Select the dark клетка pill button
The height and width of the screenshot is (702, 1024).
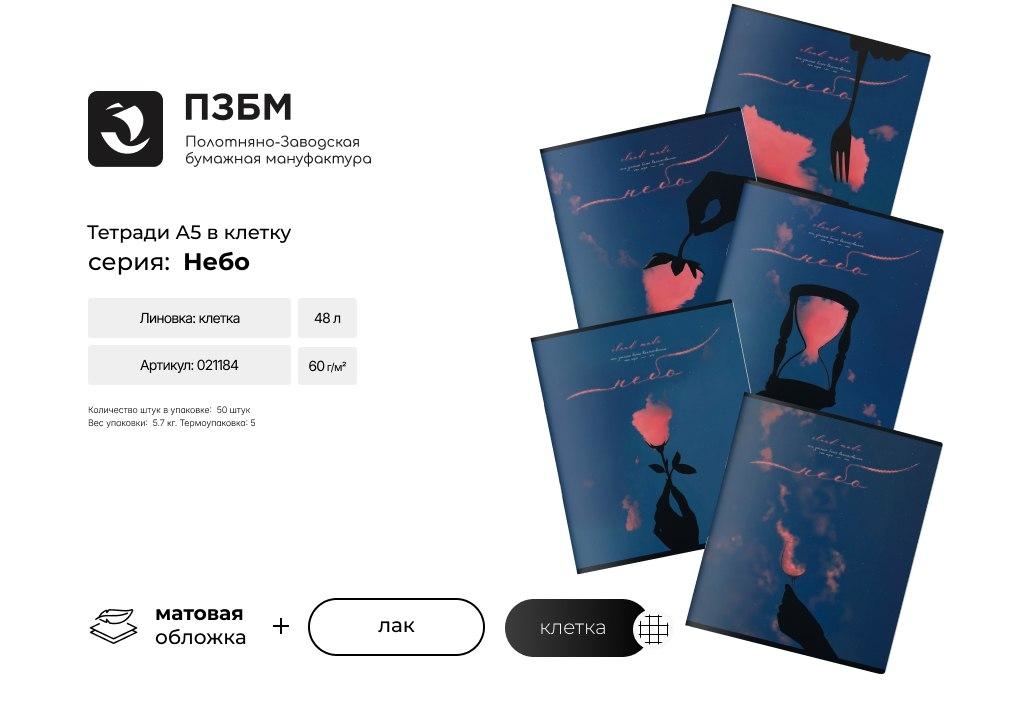(x=575, y=628)
